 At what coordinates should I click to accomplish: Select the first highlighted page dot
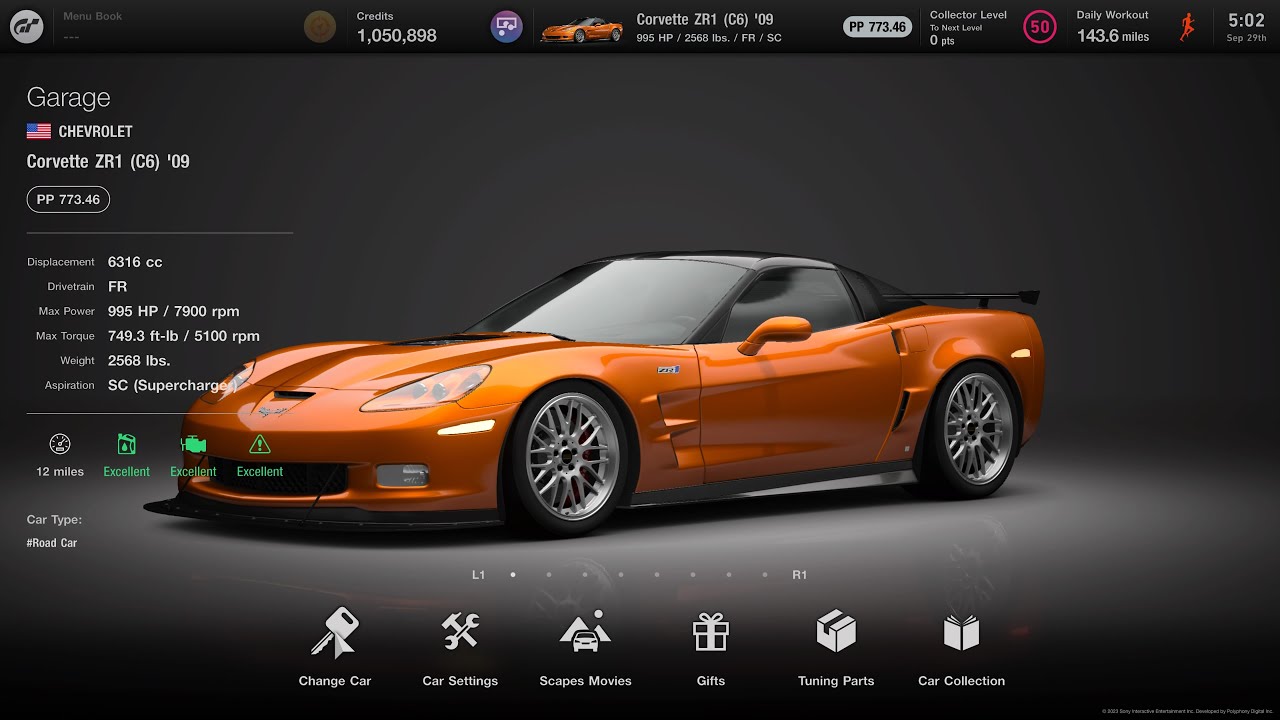pos(513,575)
